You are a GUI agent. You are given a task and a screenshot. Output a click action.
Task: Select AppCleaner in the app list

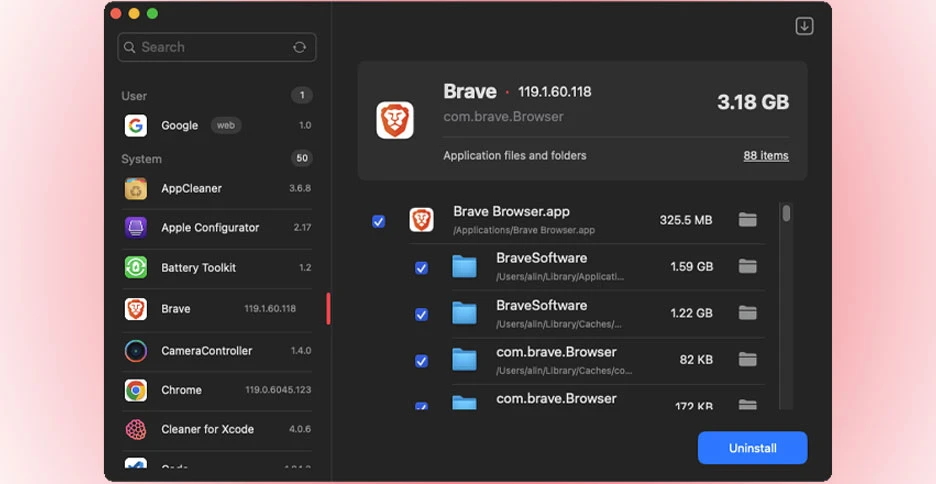coord(217,189)
